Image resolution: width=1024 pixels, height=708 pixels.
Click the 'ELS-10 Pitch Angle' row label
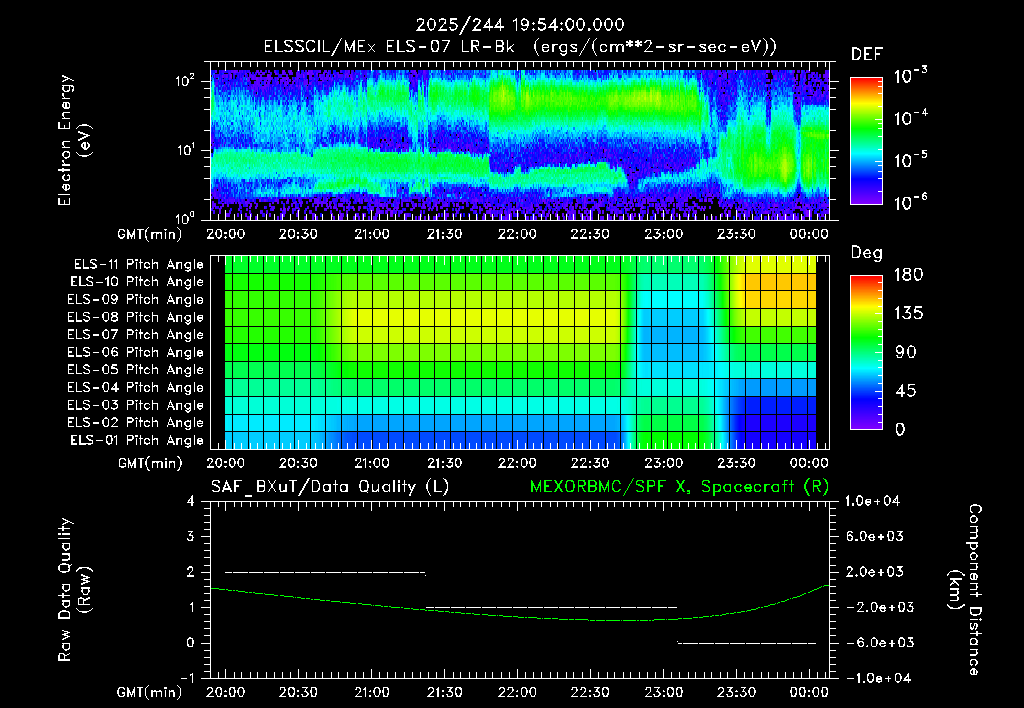[x=137, y=282]
